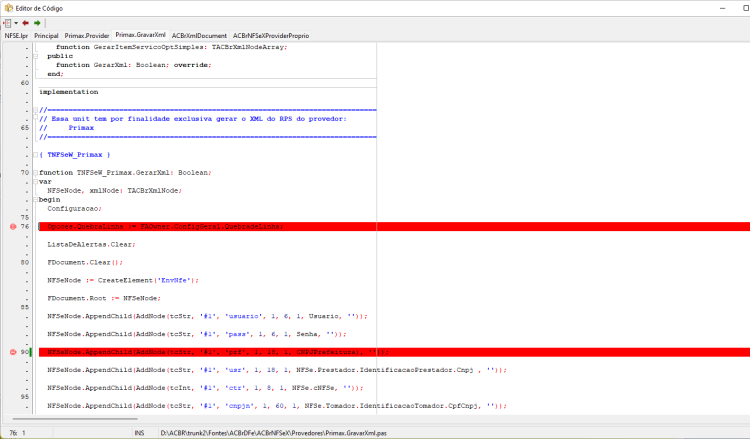This screenshot has height=439, width=750.
Task: Collapse the public section fold marker
Action: pyautogui.click(x=35, y=56)
